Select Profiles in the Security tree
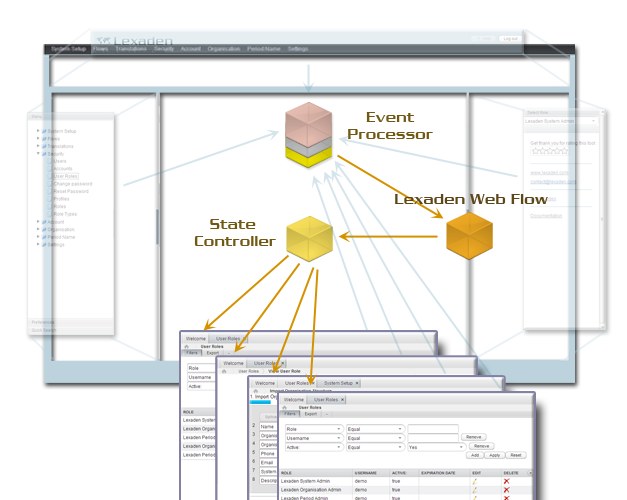 (62, 199)
